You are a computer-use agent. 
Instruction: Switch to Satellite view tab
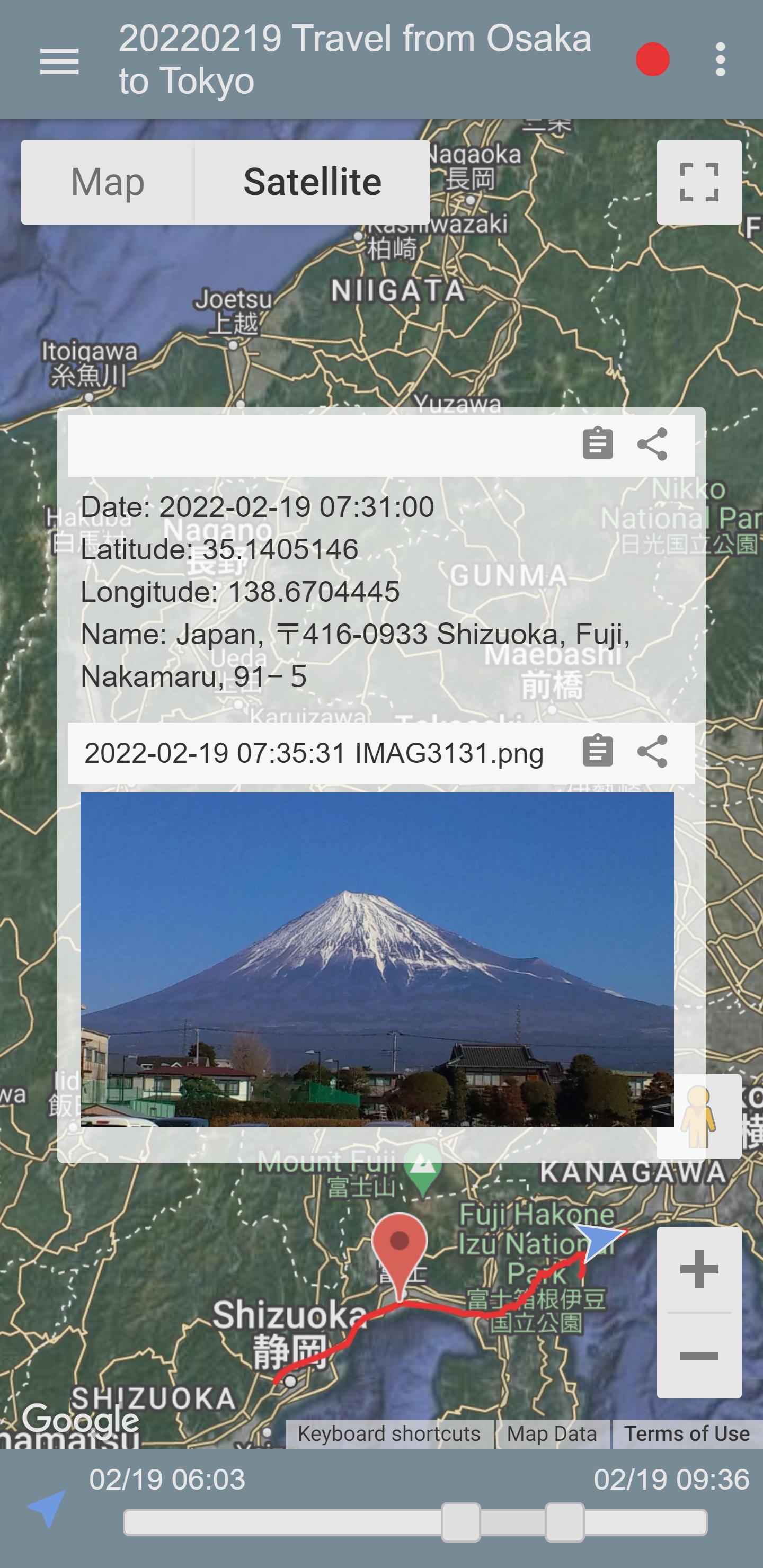(313, 182)
